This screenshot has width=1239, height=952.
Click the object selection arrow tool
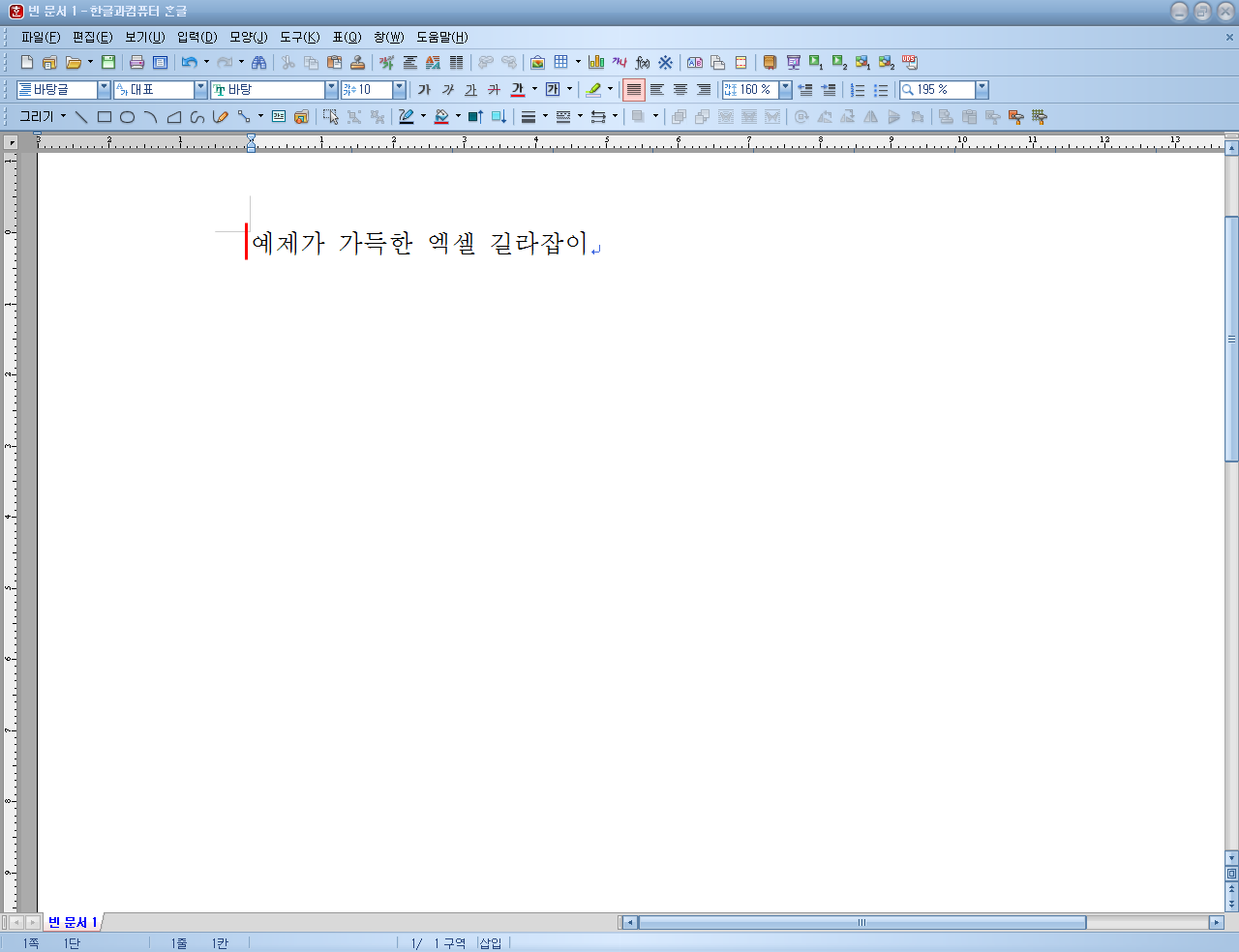(331, 117)
